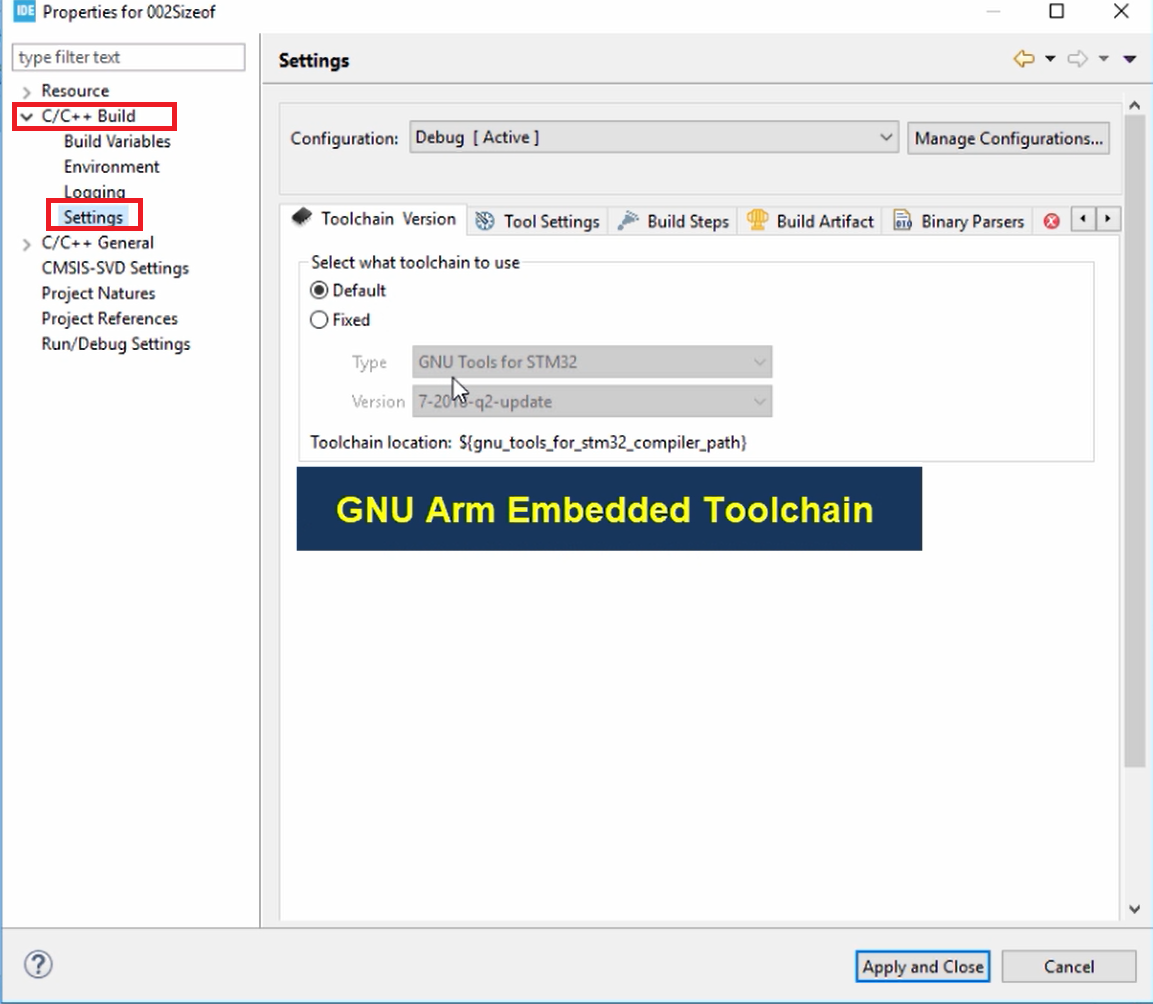Click the red error tab icon
The width and height of the screenshot is (1153, 1004).
(1052, 221)
